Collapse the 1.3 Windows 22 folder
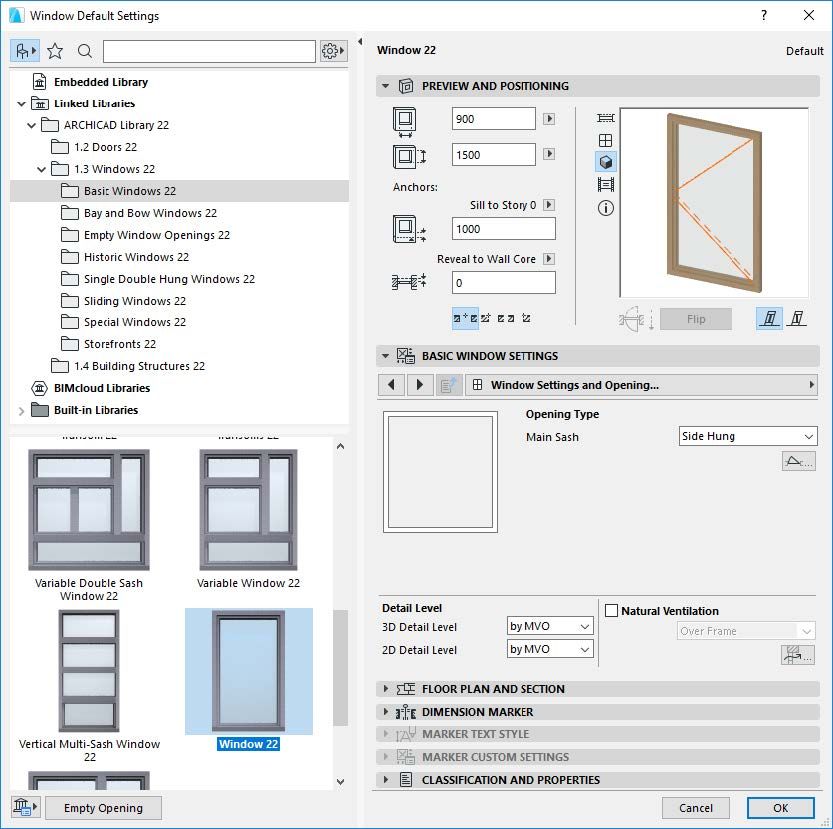 click(41, 170)
